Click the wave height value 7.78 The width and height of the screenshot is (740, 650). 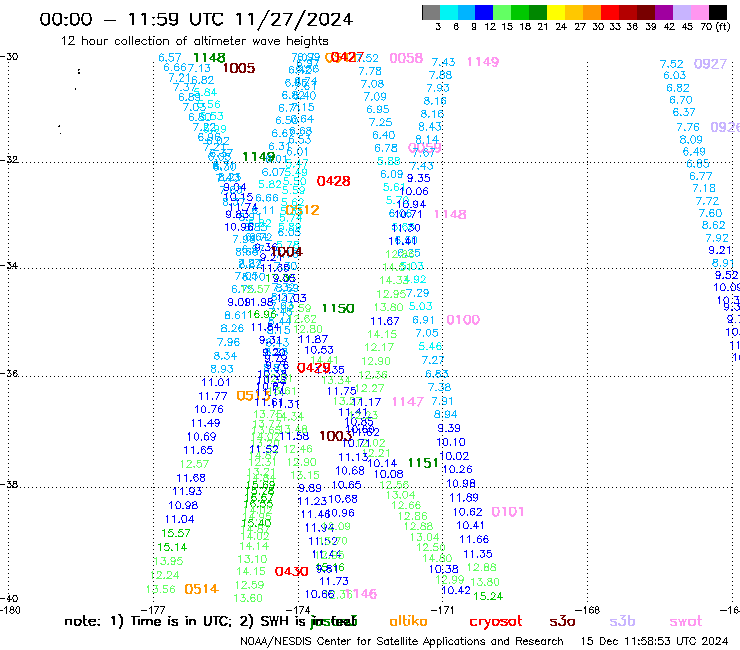370,71
